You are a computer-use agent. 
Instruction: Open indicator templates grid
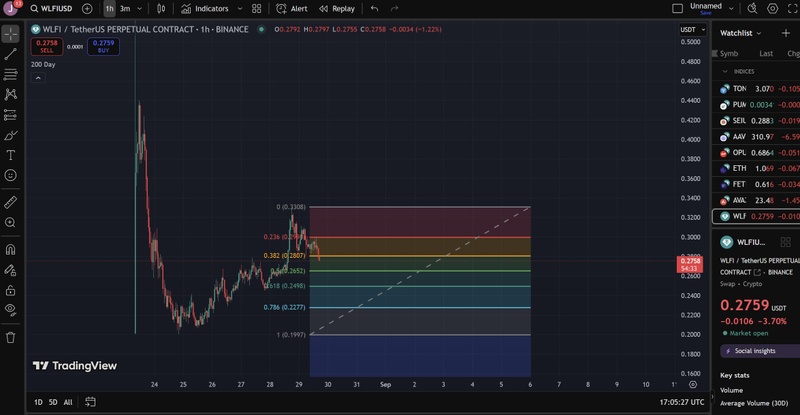257,9
